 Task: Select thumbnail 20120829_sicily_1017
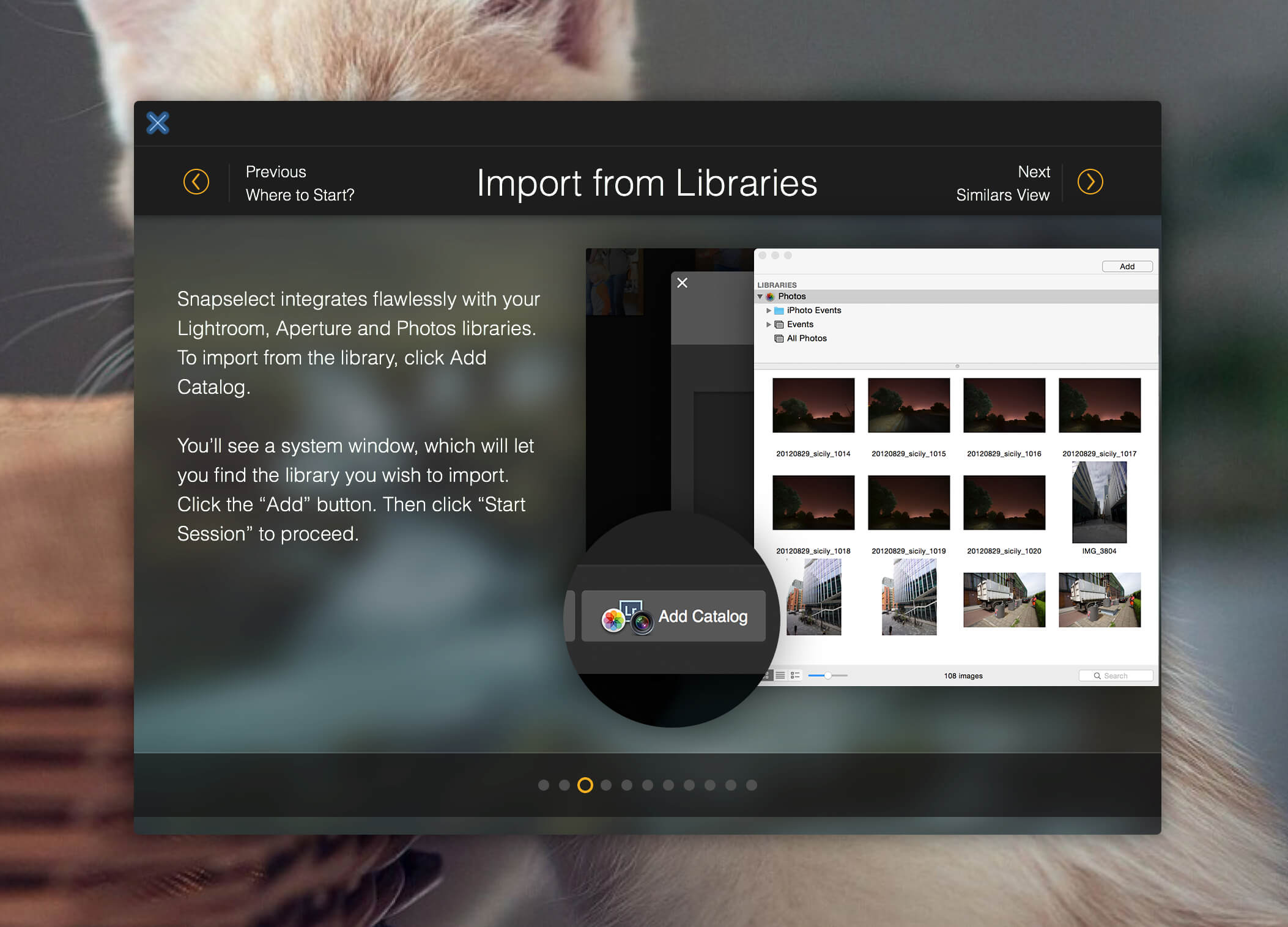[1100, 405]
